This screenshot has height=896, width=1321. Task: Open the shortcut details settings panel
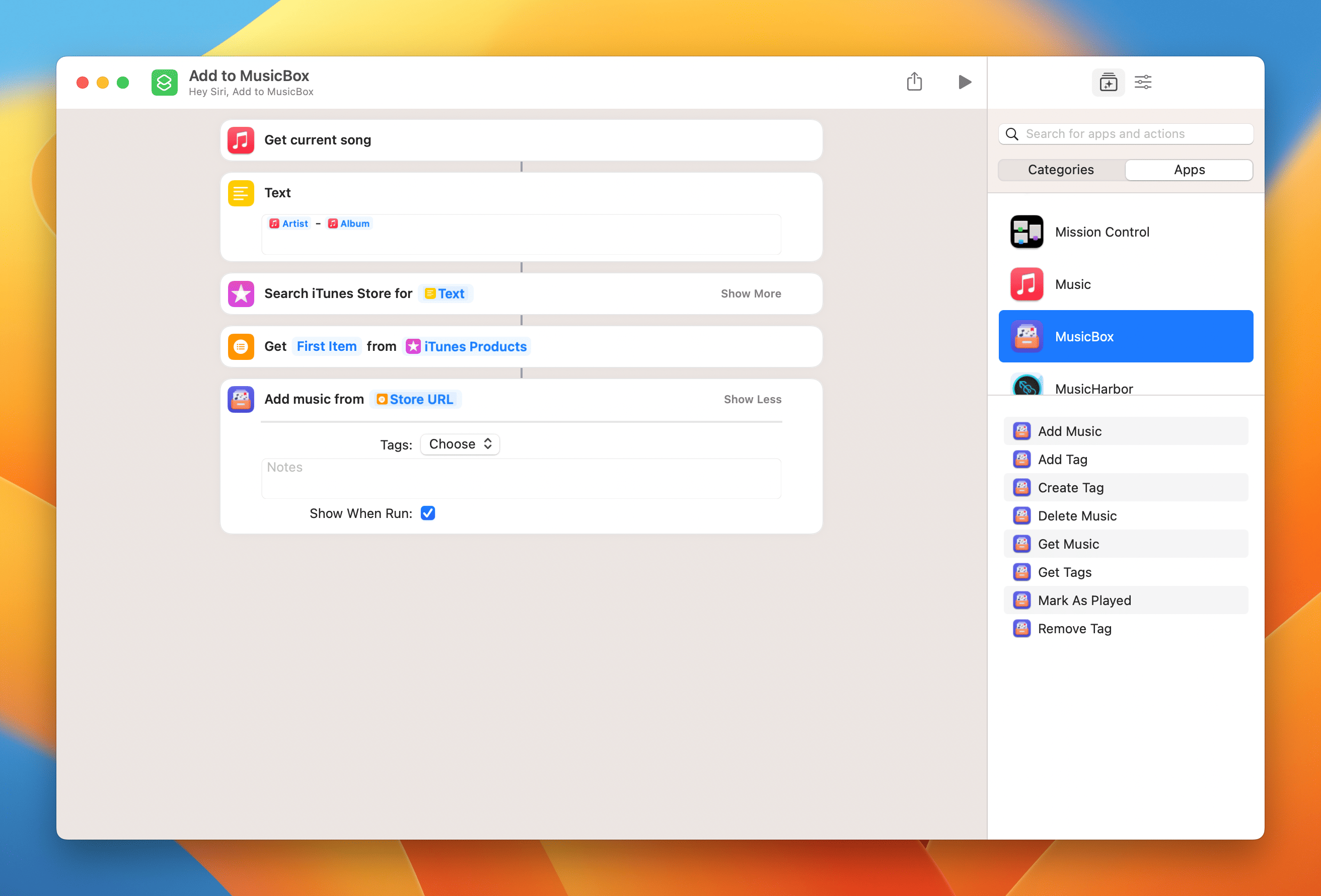click(x=1142, y=83)
